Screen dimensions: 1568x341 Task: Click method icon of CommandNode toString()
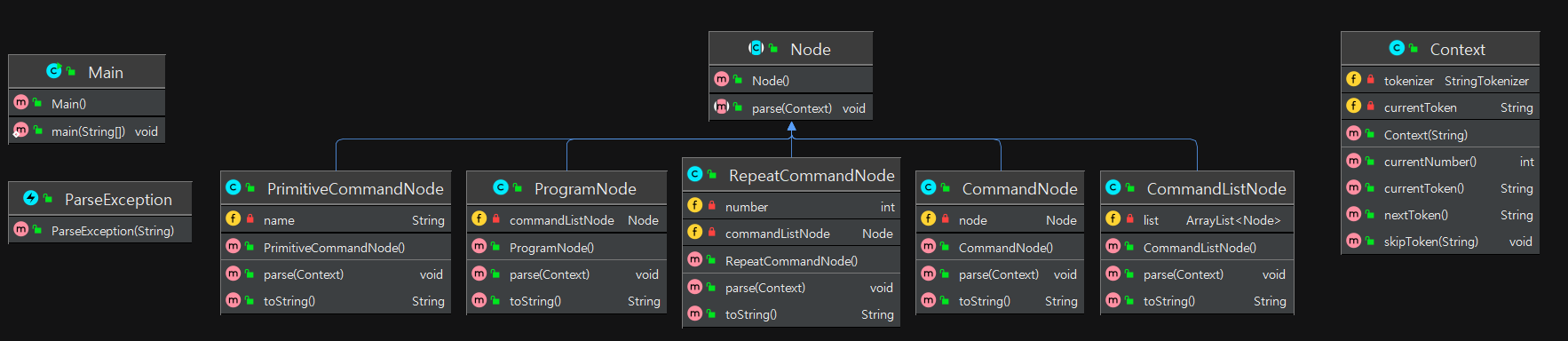click(x=929, y=300)
